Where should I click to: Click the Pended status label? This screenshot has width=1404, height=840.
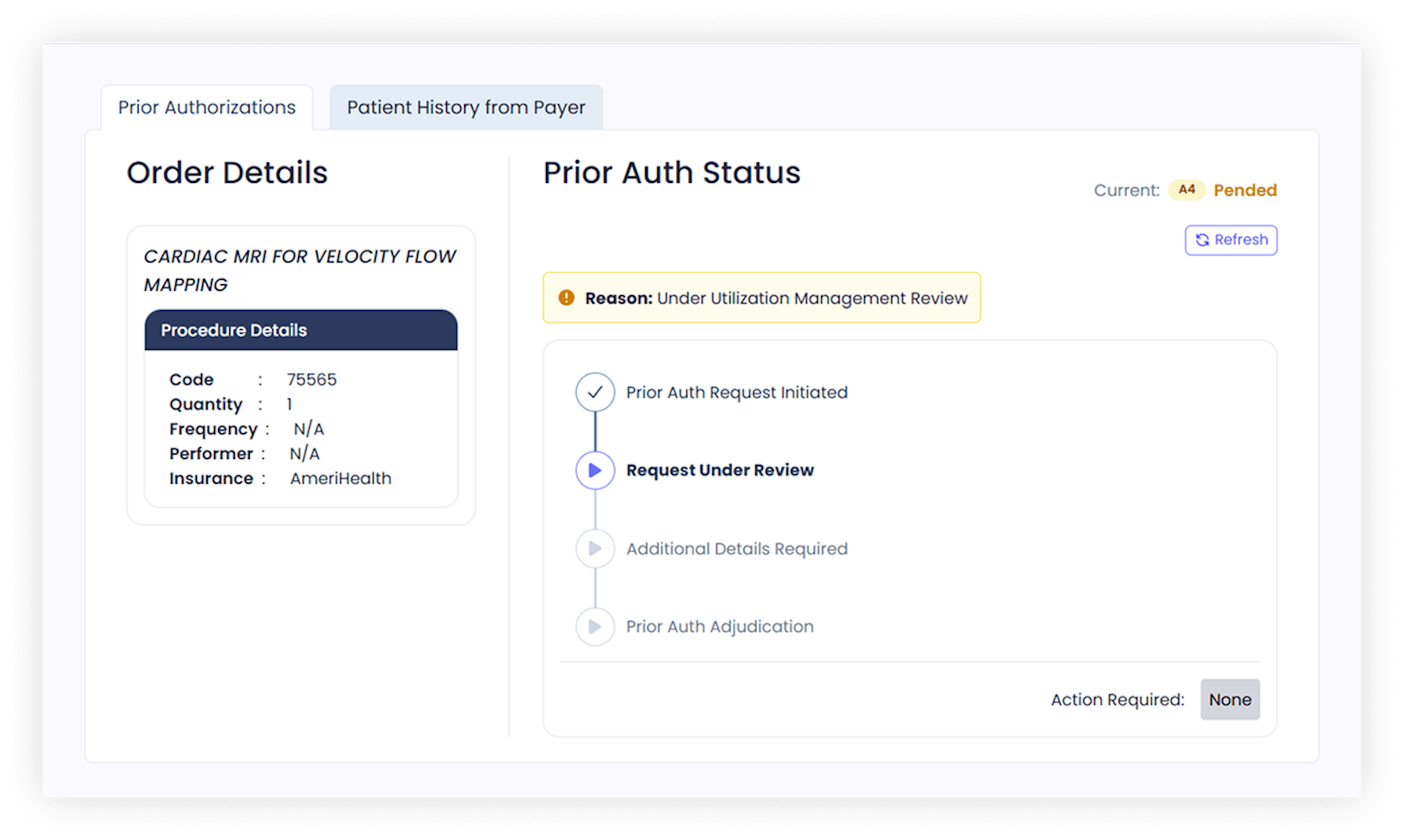(x=1245, y=190)
